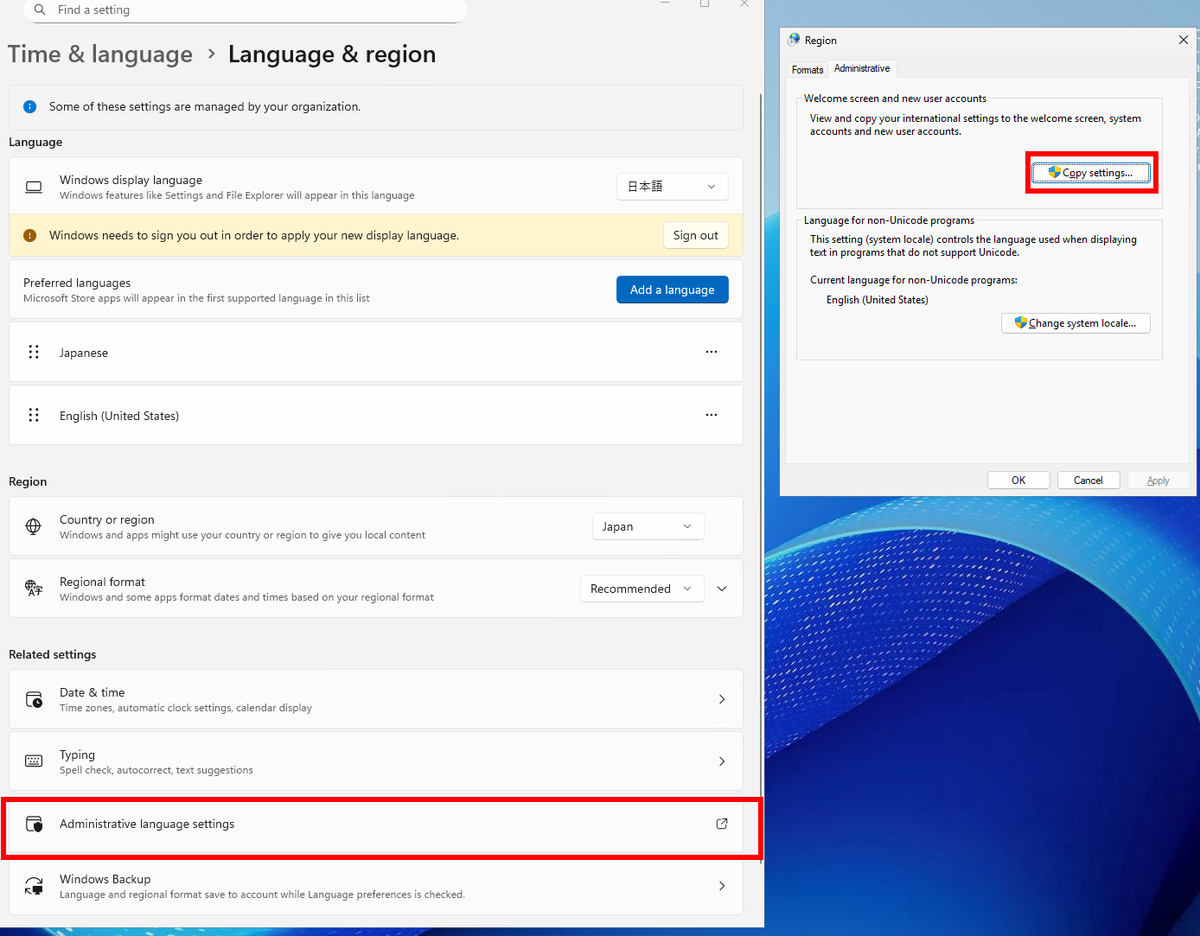Open the Typing settings chevron
The height and width of the screenshot is (936, 1200).
pos(722,762)
